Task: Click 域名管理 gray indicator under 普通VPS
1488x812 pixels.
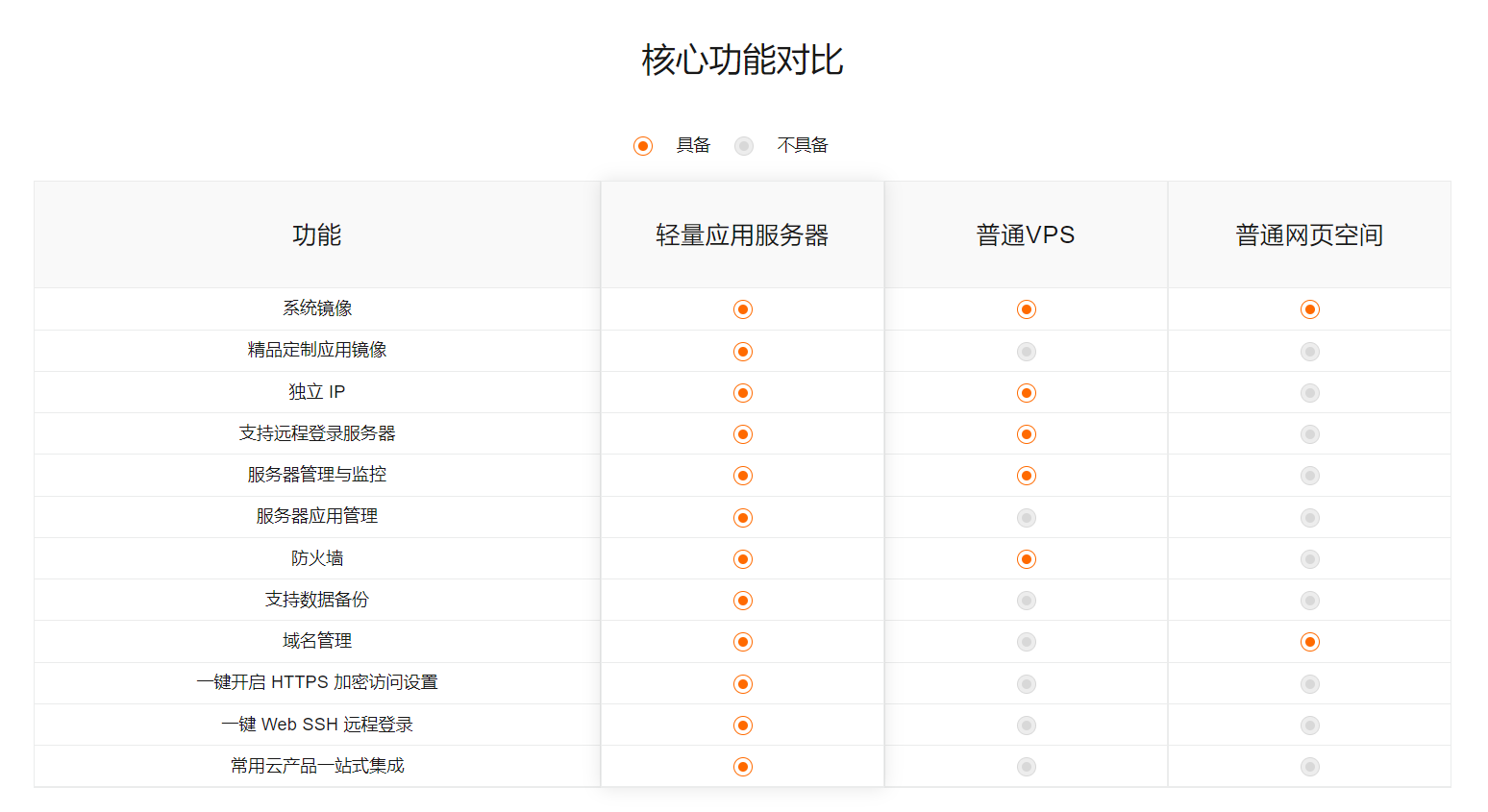Action: 1027,642
